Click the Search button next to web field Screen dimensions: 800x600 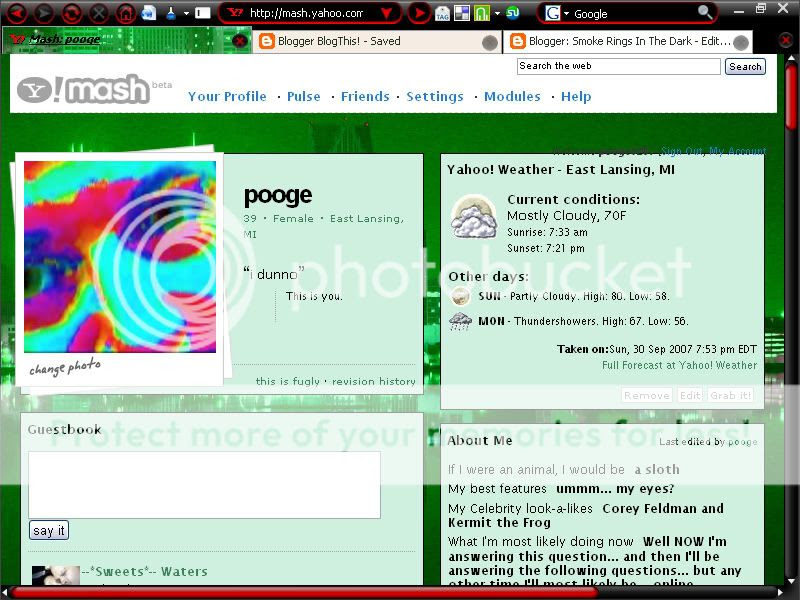[x=745, y=66]
